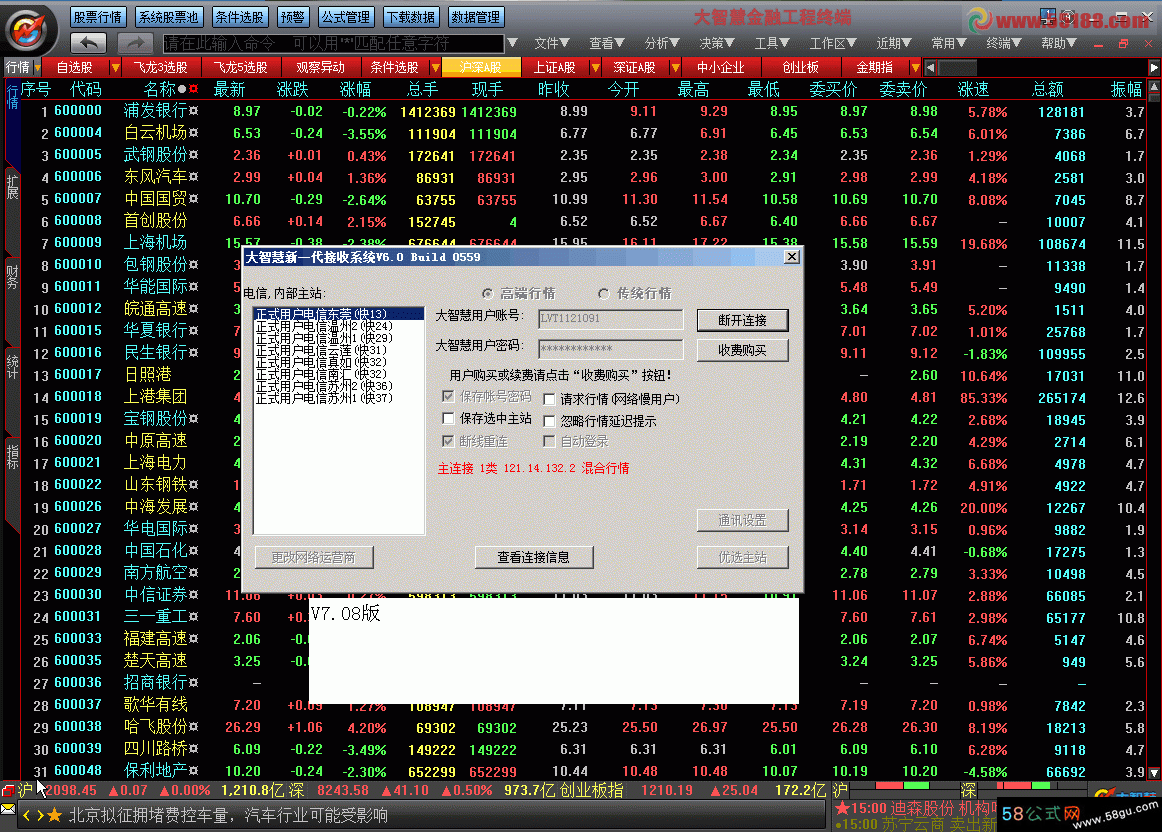Screen dimensions: 1162x832
Task: Open the 分析 dropdown menu
Action: pyautogui.click(x=662, y=44)
